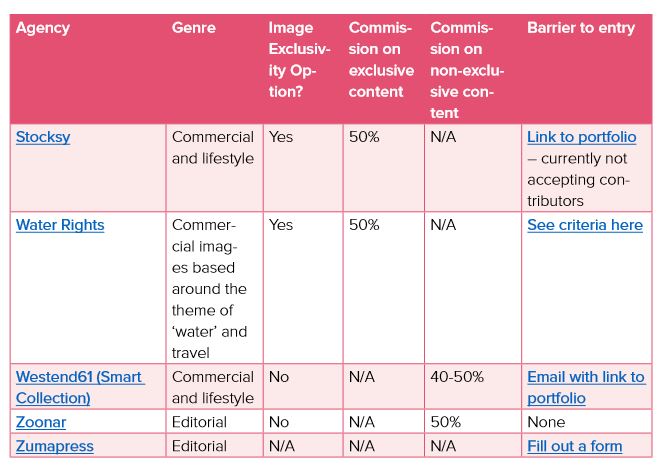Click 'Commission on non-exclusive content' header
The width and height of the screenshot is (659, 467).
(467, 71)
